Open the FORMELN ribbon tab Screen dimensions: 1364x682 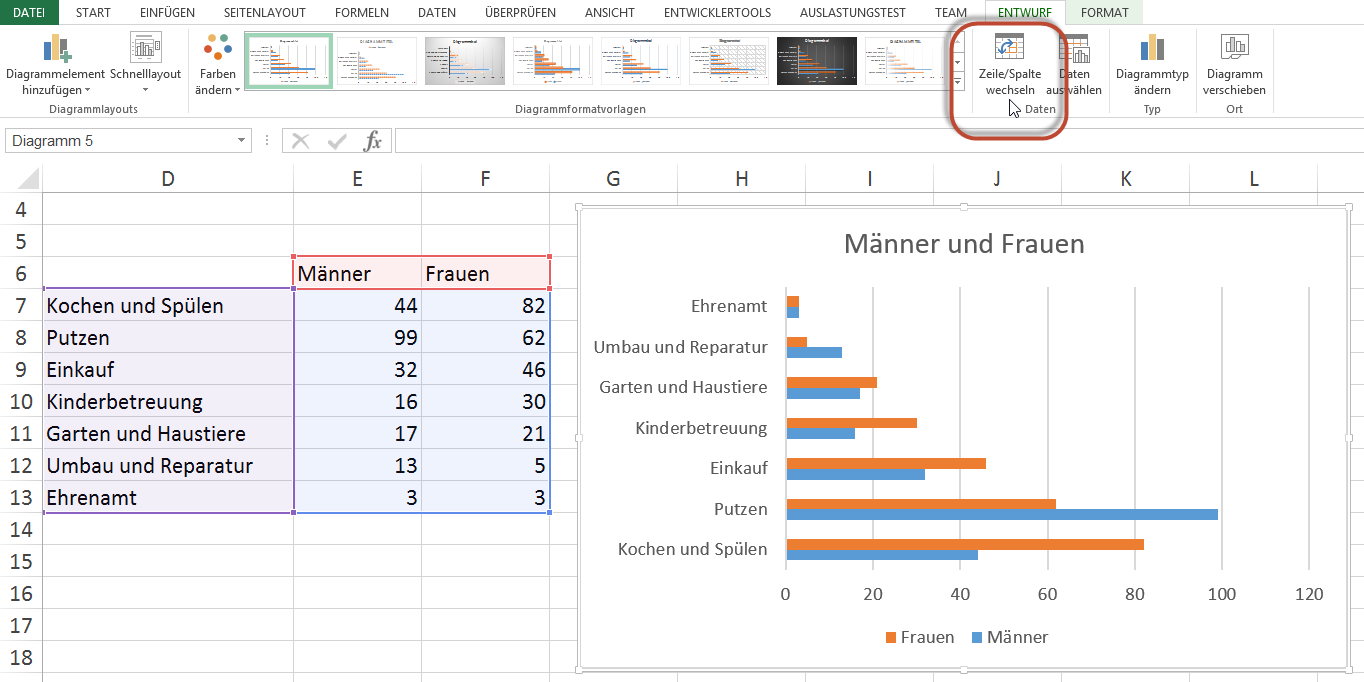click(360, 13)
